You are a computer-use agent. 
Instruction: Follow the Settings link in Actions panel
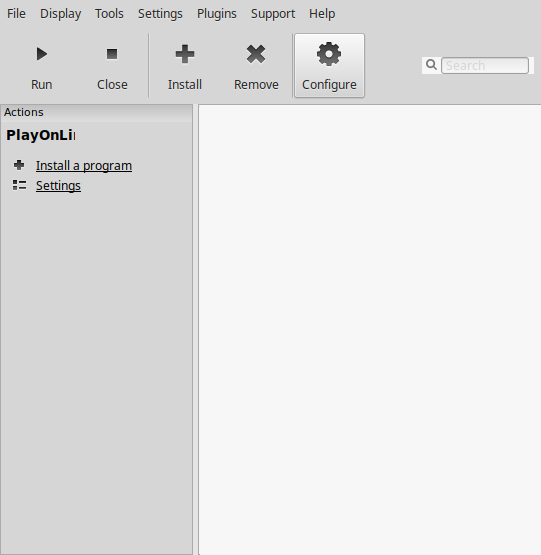coord(58,186)
